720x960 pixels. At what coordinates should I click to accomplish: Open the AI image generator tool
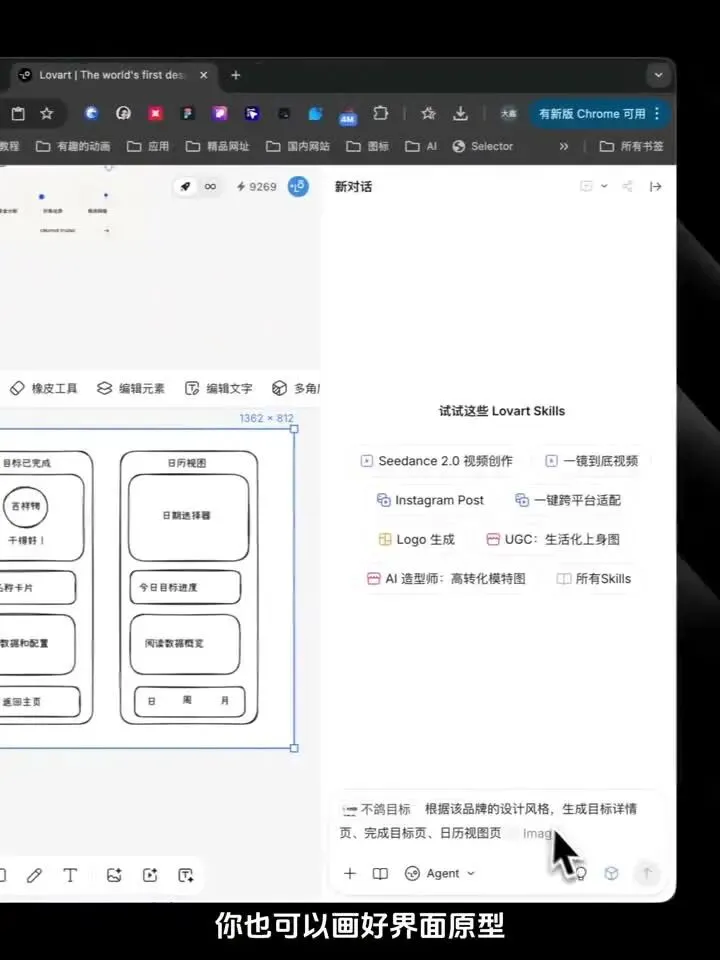click(114, 876)
